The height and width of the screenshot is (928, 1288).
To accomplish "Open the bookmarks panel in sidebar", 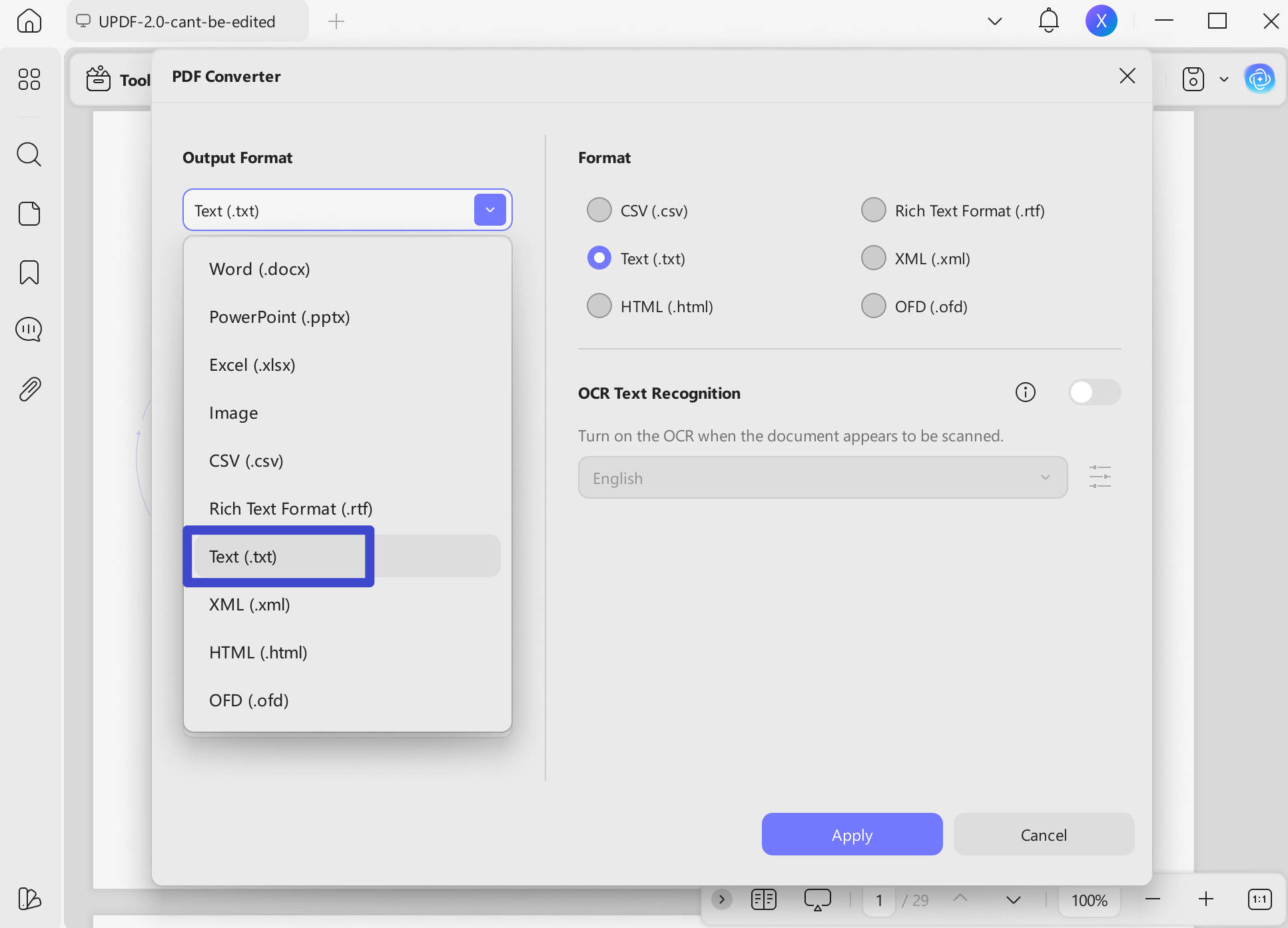I will 29,272.
